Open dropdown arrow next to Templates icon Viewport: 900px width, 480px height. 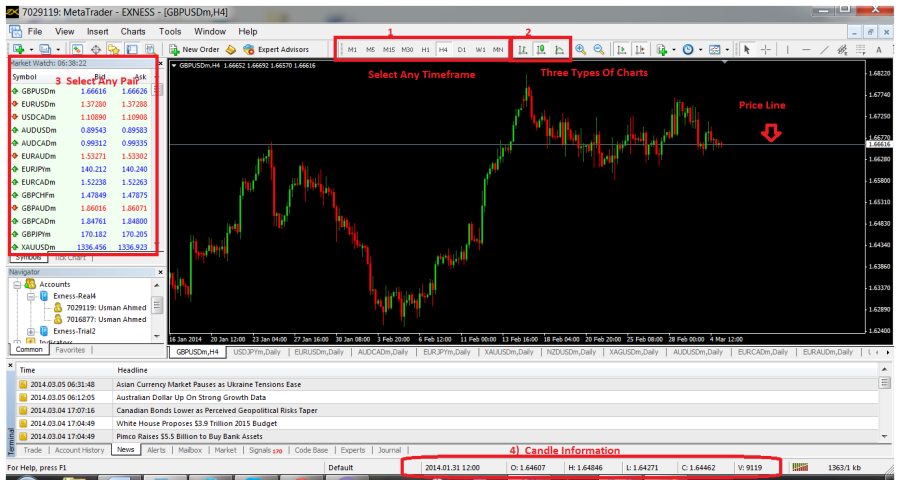(727, 50)
